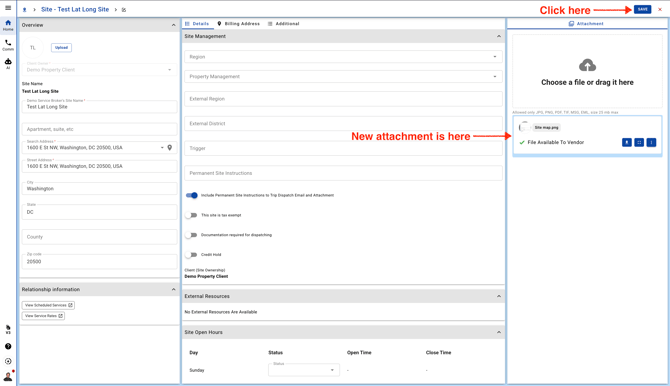The height and width of the screenshot is (386, 670).
Task: Click View Scheduled Services button
Action: pyautogui.click(x=48, y=305)
